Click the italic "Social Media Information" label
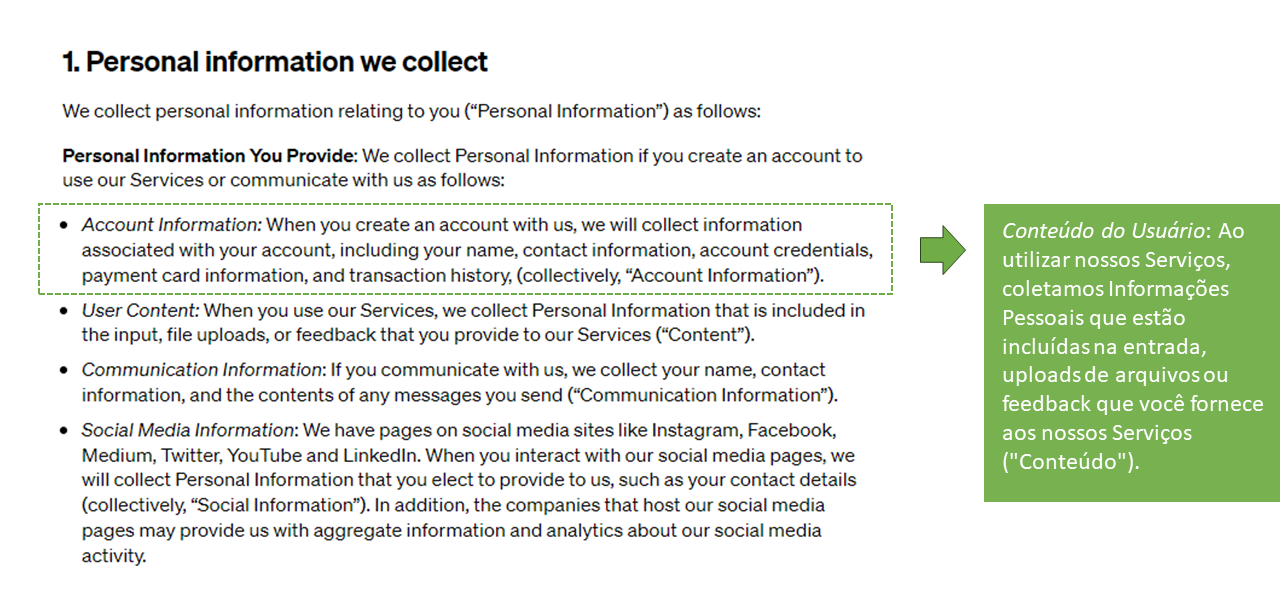Viewport: 1280px width, 593px height. pos(188,430)
